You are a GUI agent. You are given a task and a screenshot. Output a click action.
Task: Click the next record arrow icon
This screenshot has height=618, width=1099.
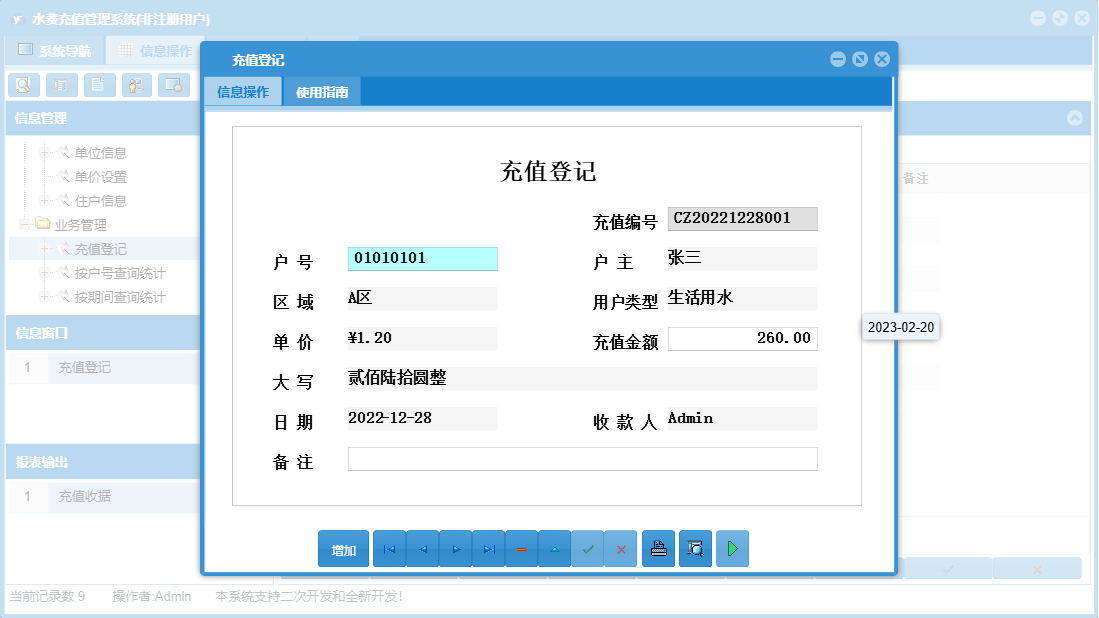point(455,548)
